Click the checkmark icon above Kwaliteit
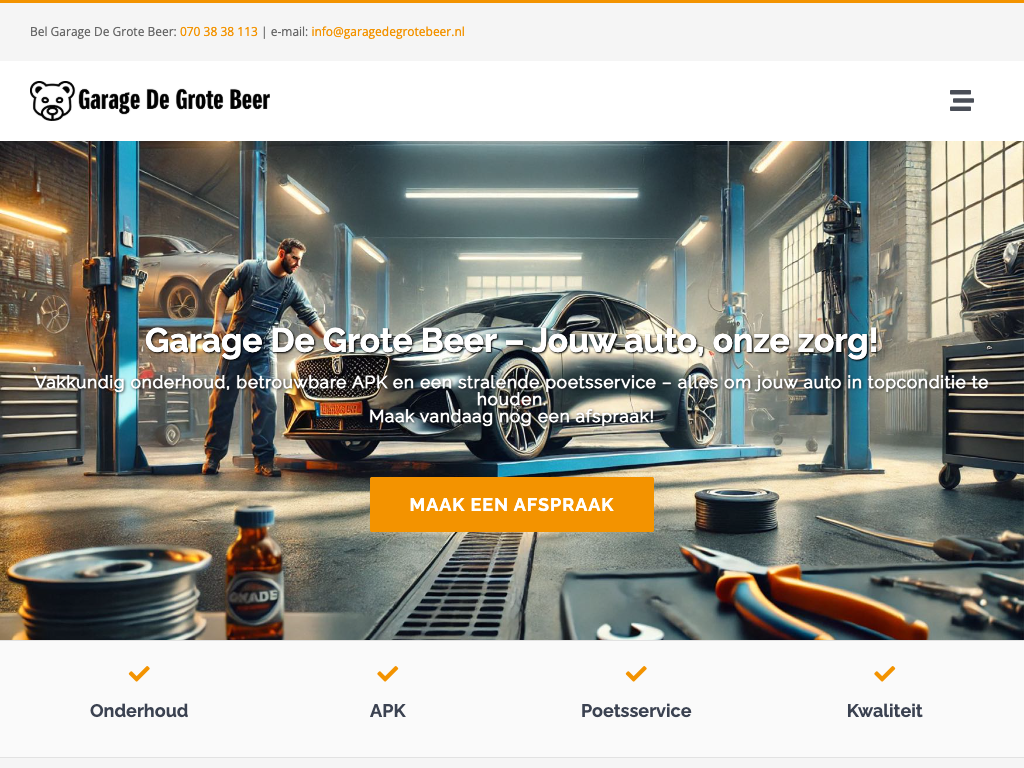 [884, 674]
